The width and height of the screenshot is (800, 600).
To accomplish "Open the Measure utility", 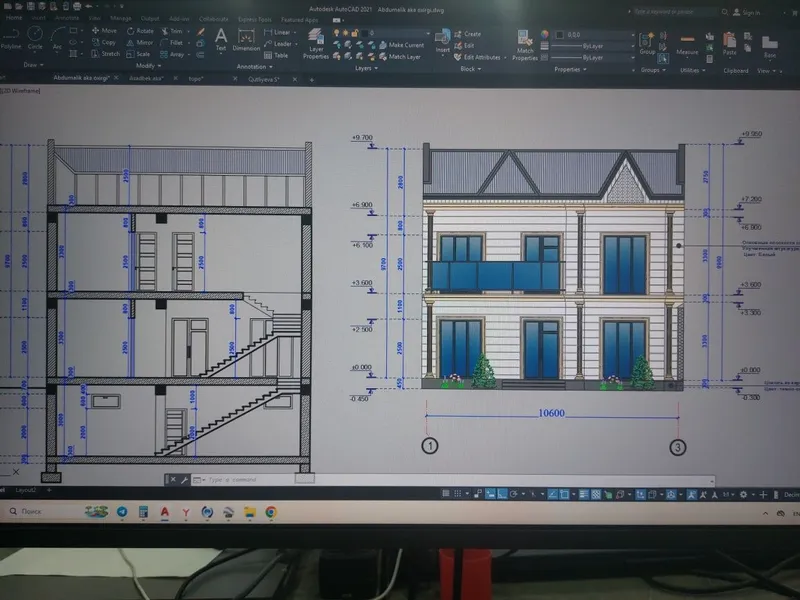I will point(687,45).
